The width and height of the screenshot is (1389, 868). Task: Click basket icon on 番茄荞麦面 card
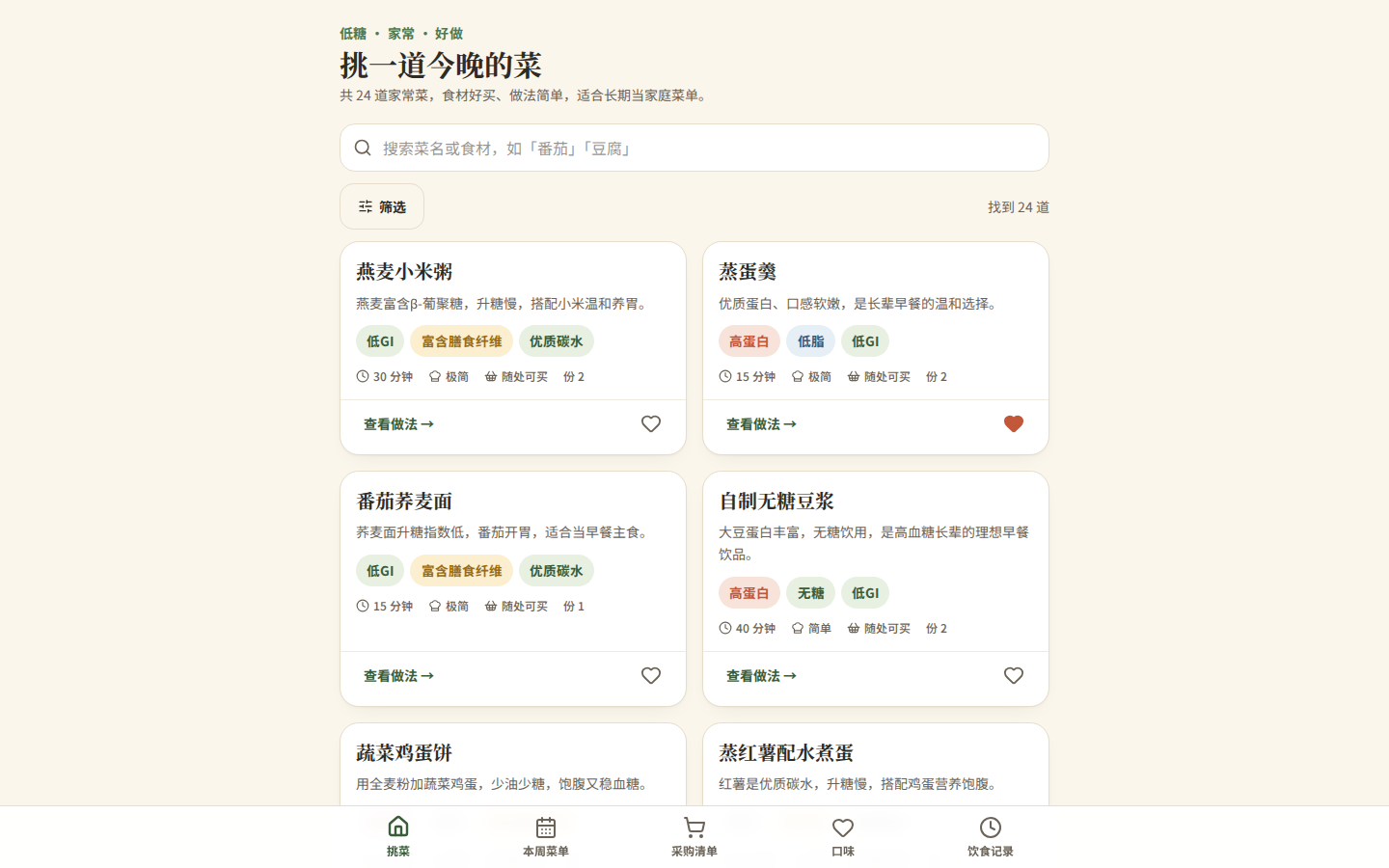[x=491, y=606]
